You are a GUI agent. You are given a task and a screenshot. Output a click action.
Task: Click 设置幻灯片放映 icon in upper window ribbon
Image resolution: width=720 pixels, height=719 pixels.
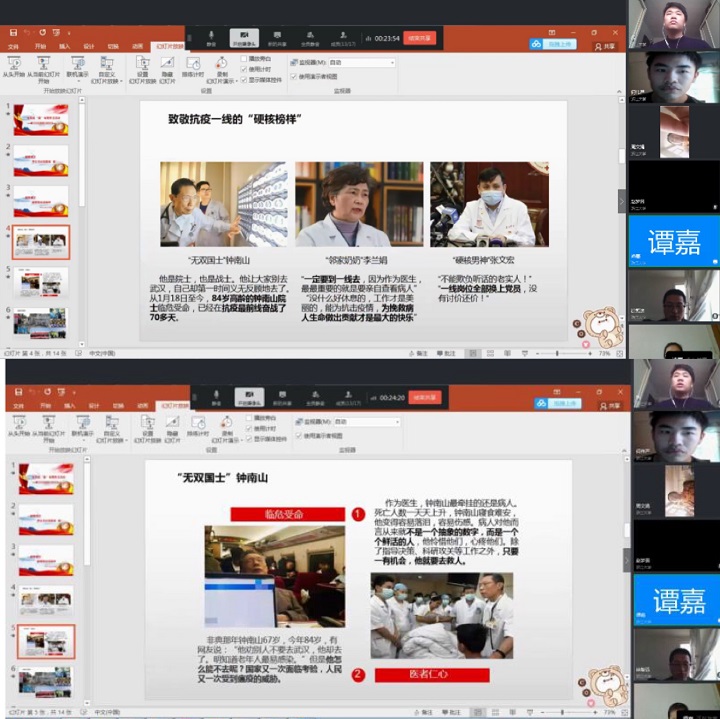[142, 65]
